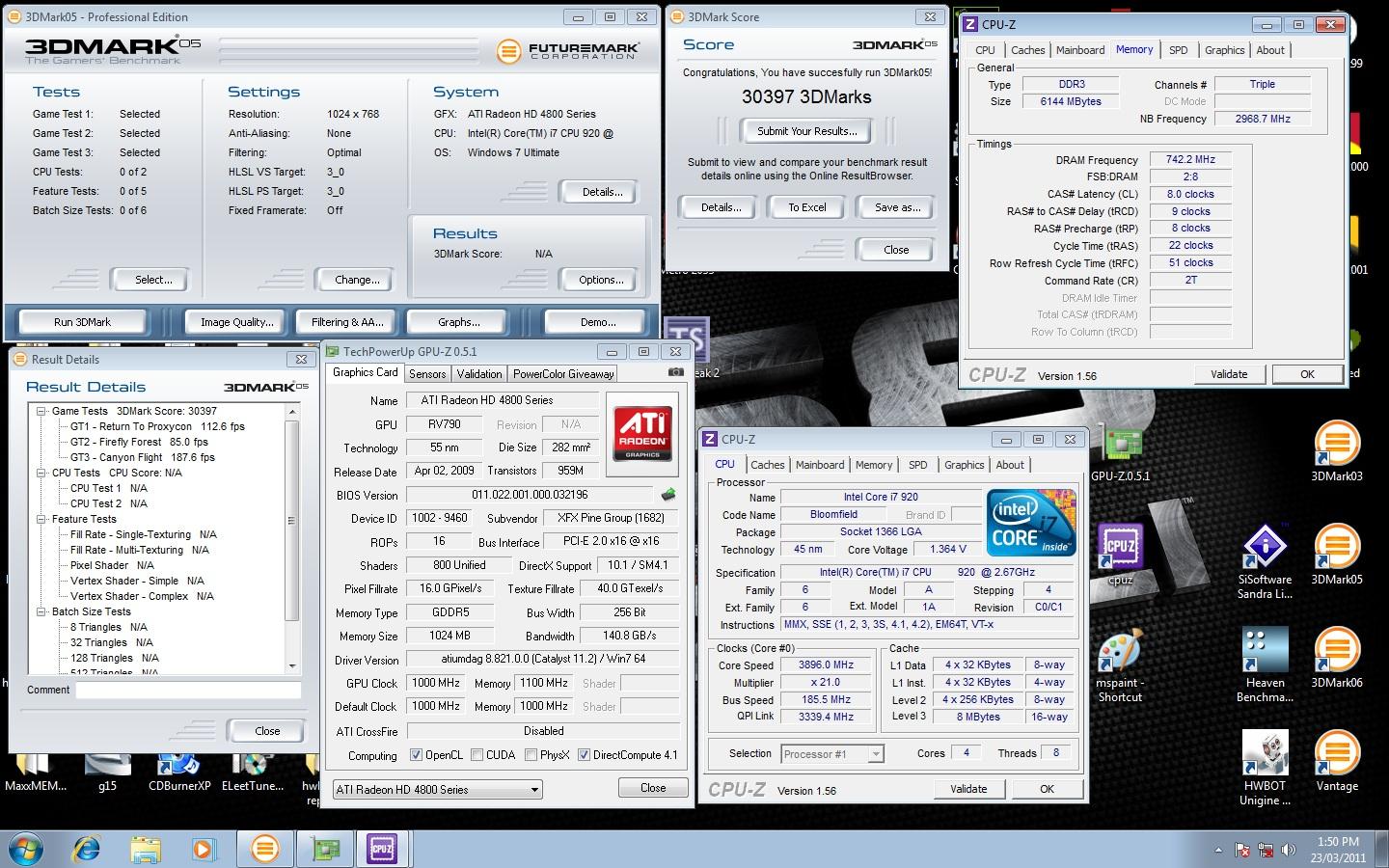Click the clock in the system tray

pos(1337,850)
